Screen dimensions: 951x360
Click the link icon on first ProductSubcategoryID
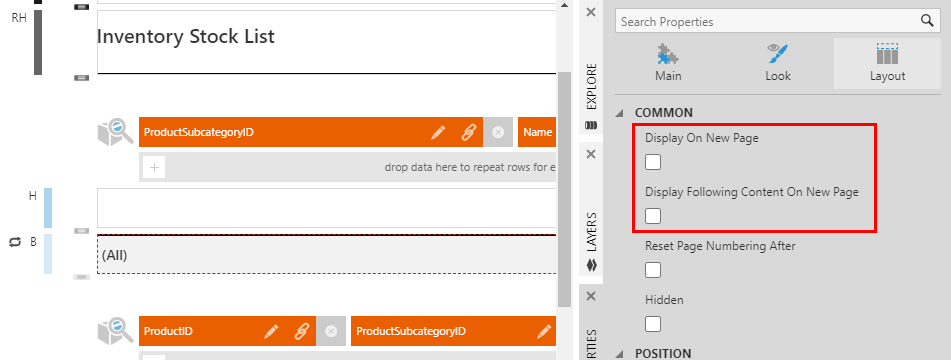tap(468, 132)
